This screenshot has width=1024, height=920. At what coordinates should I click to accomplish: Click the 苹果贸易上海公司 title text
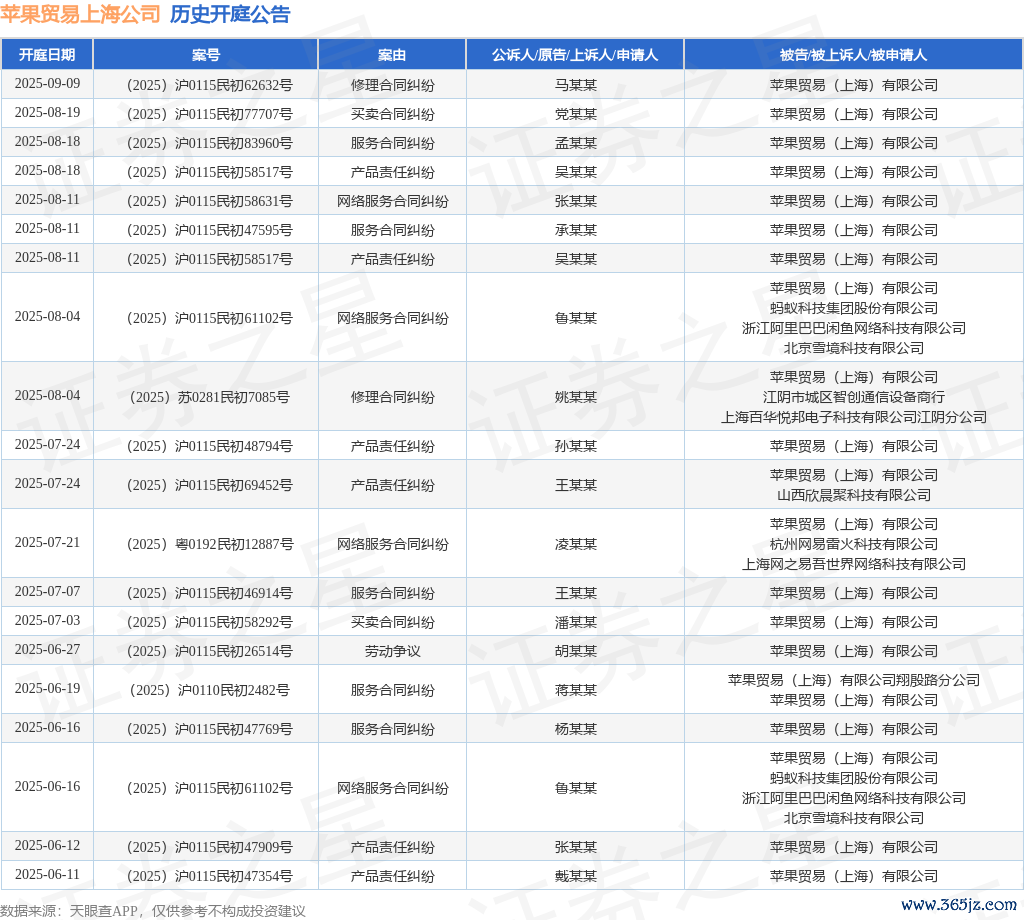(x=80, y=14)
